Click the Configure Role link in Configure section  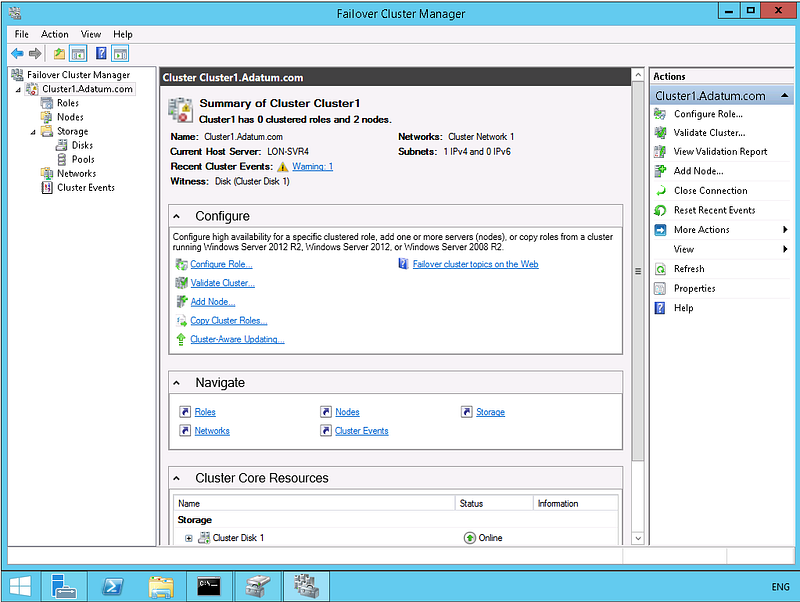click(x=221, y=264)
